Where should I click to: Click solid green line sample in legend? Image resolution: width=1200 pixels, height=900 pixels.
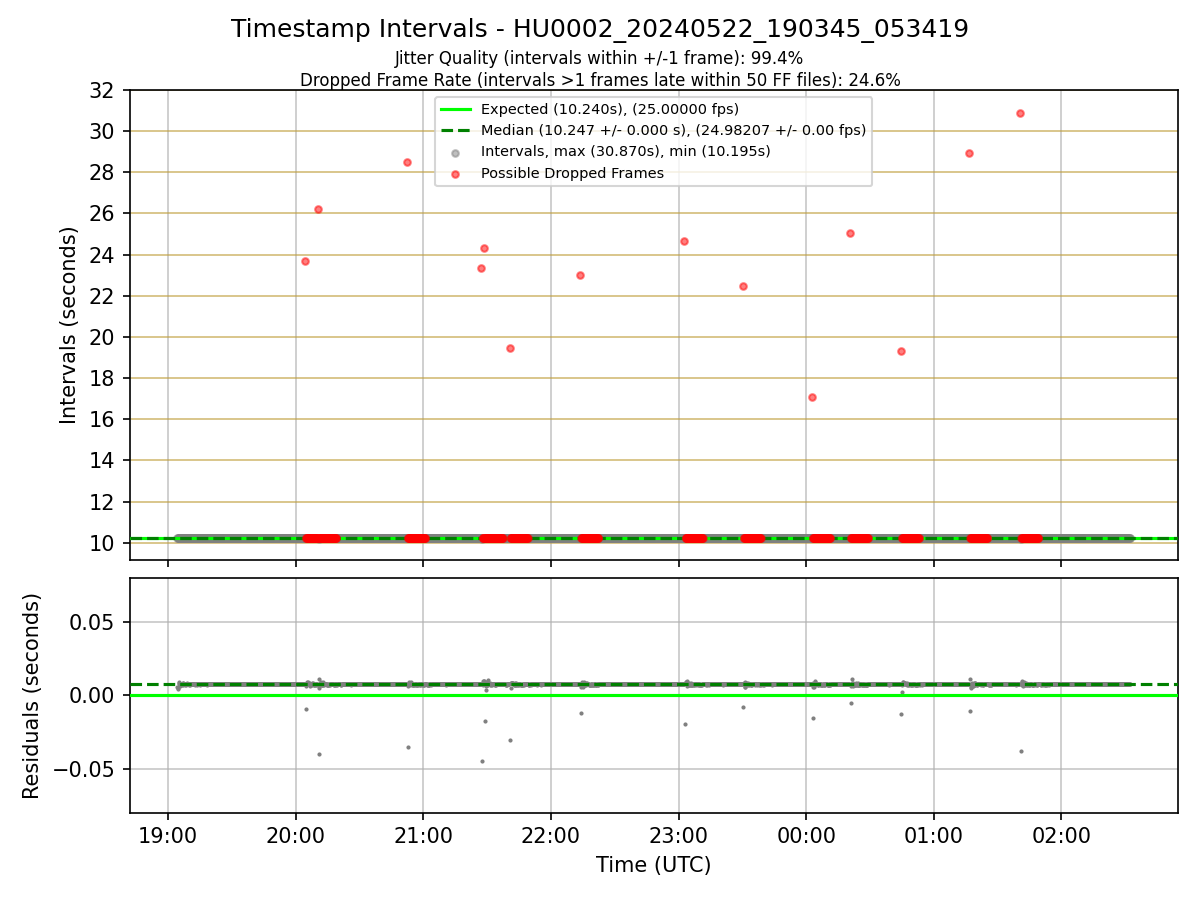point(456,109)
